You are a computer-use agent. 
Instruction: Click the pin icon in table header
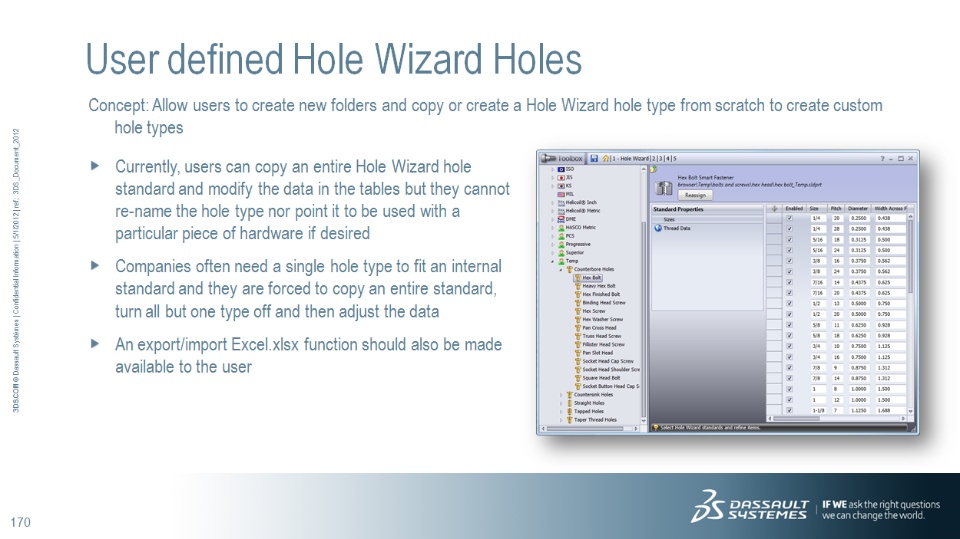pyautogui.click(x=774, y=209)
